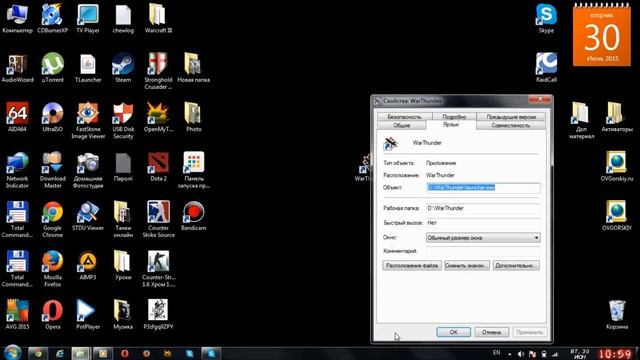Select the CDBurnerXP desktop icon
The width and height of the screenshot is (640, 360).
tap(52, 18)
